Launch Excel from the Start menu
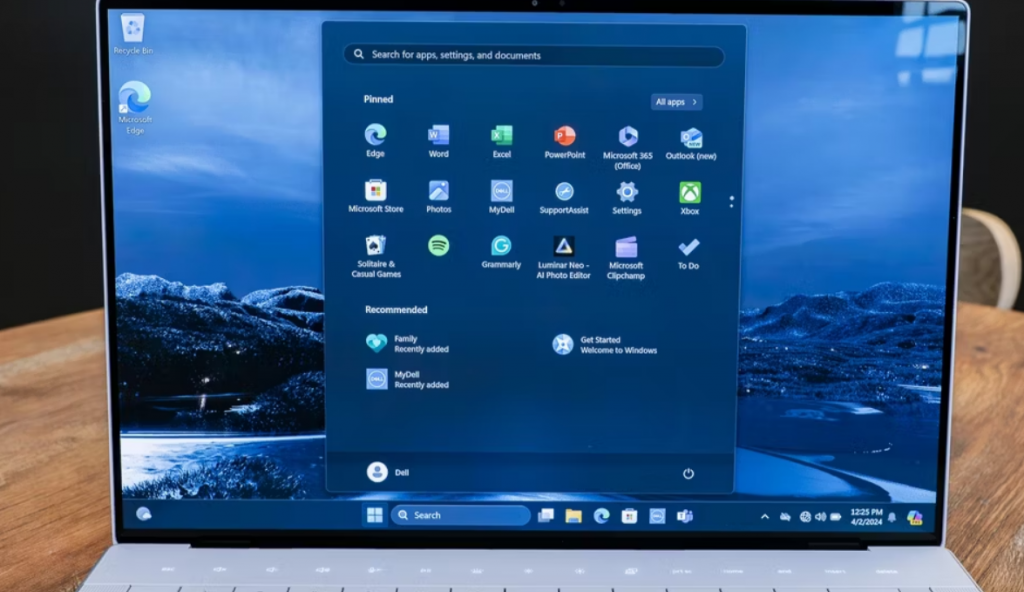The height and width of the screenshot is (592, 1024). [x=501, y=136]
